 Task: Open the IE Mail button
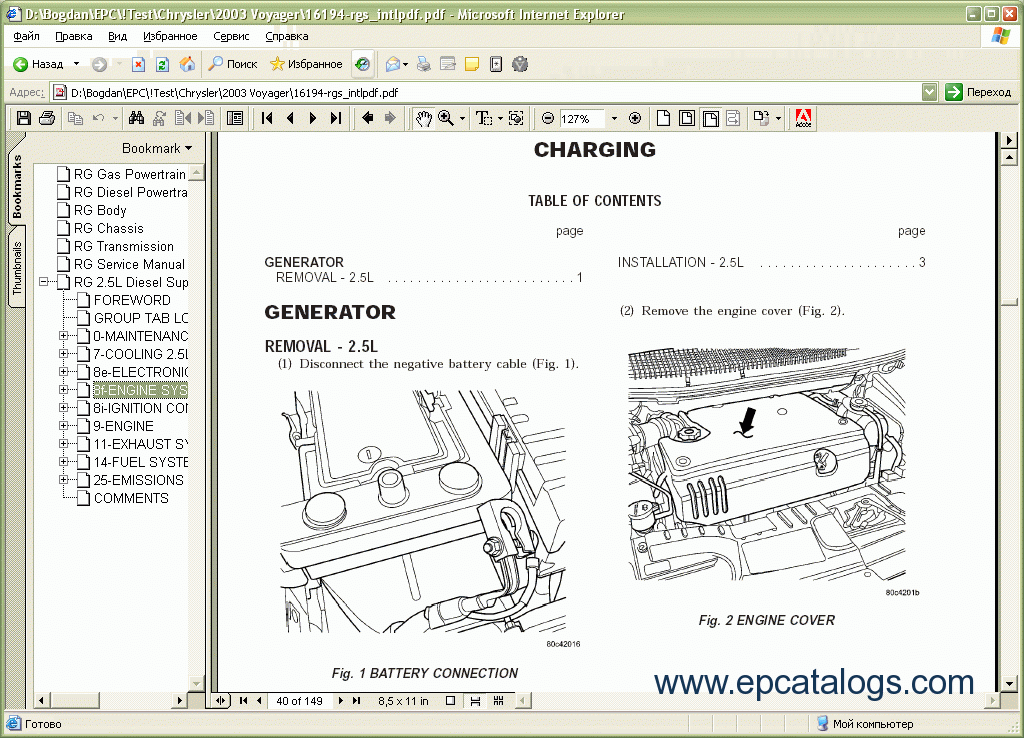392,64
